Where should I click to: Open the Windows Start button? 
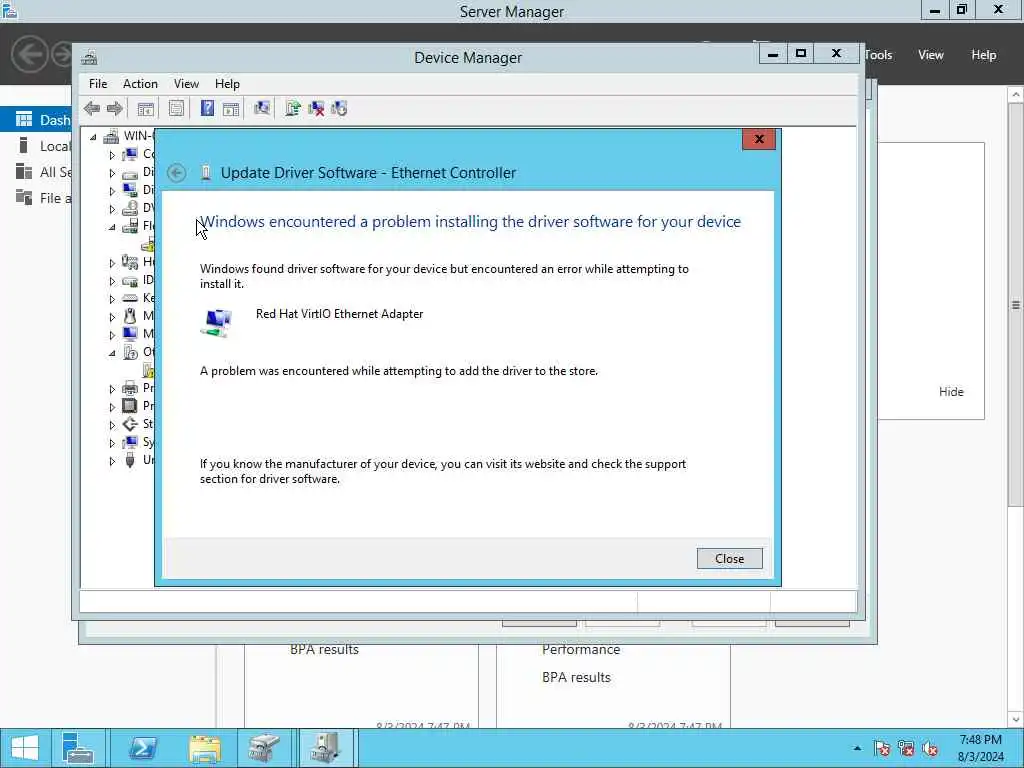(x=25, y=748)
